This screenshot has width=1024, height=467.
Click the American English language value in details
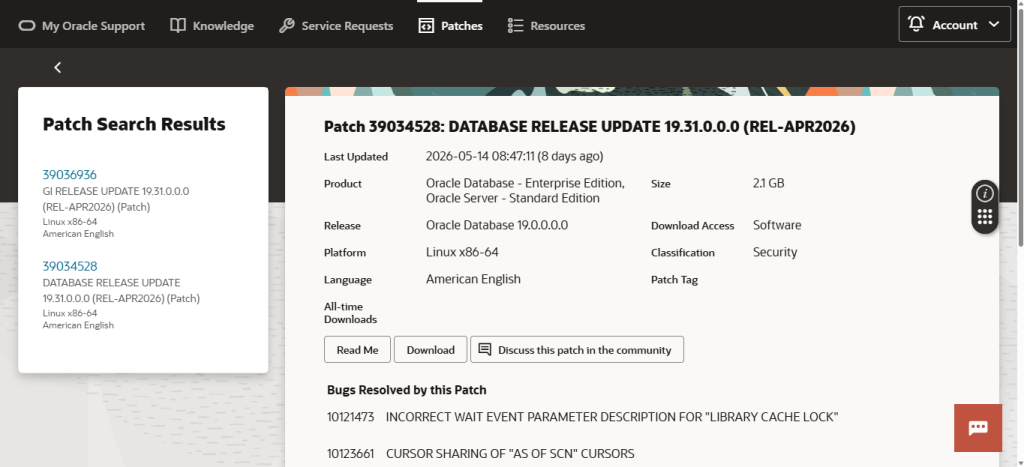coord(473,279)
